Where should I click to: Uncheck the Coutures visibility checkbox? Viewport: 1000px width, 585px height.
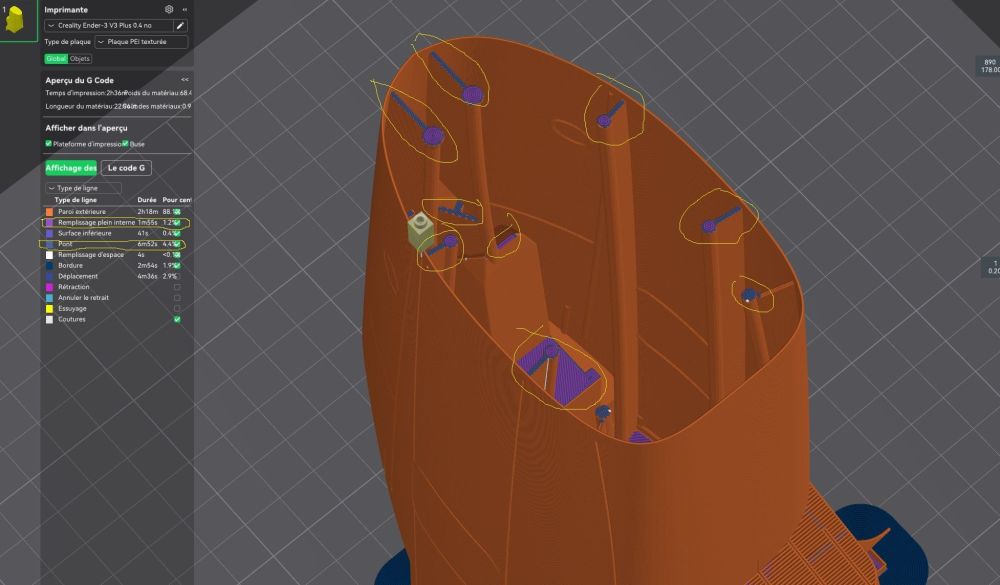point(177,320)
